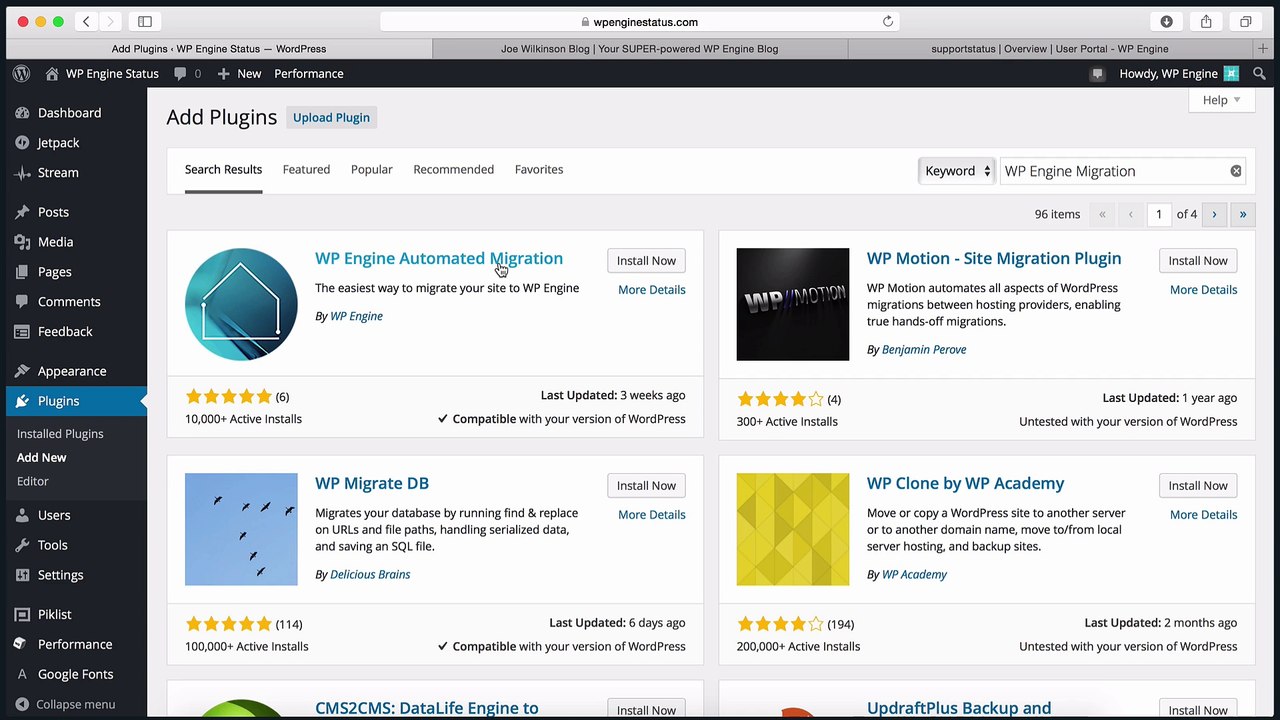Click WP Clone yellow pattern thumbnail

(793, 529)
